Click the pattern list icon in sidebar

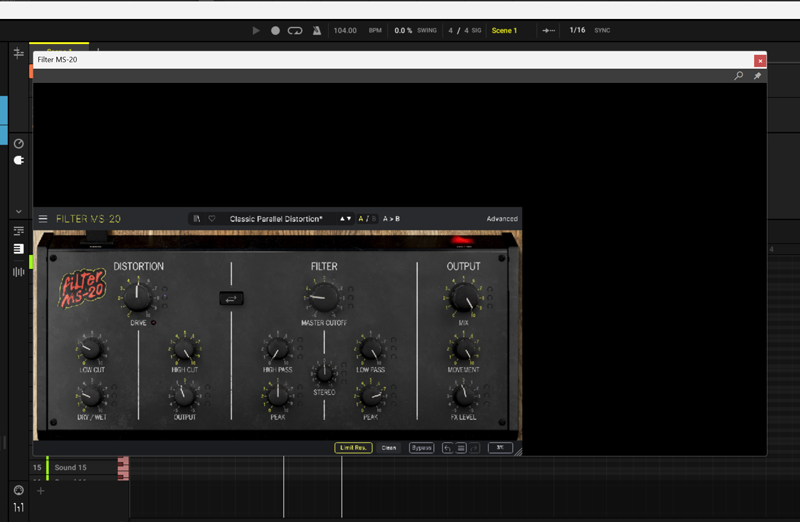pyautogui.click(x=18, y=248)
